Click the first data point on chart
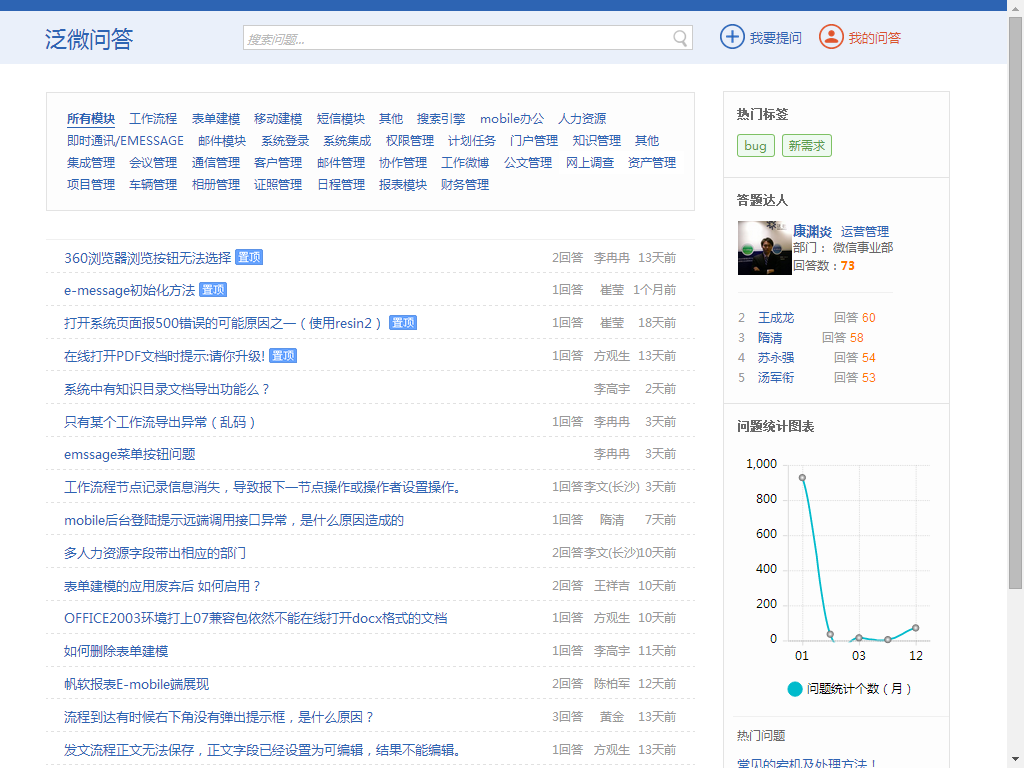 (802, 477)
